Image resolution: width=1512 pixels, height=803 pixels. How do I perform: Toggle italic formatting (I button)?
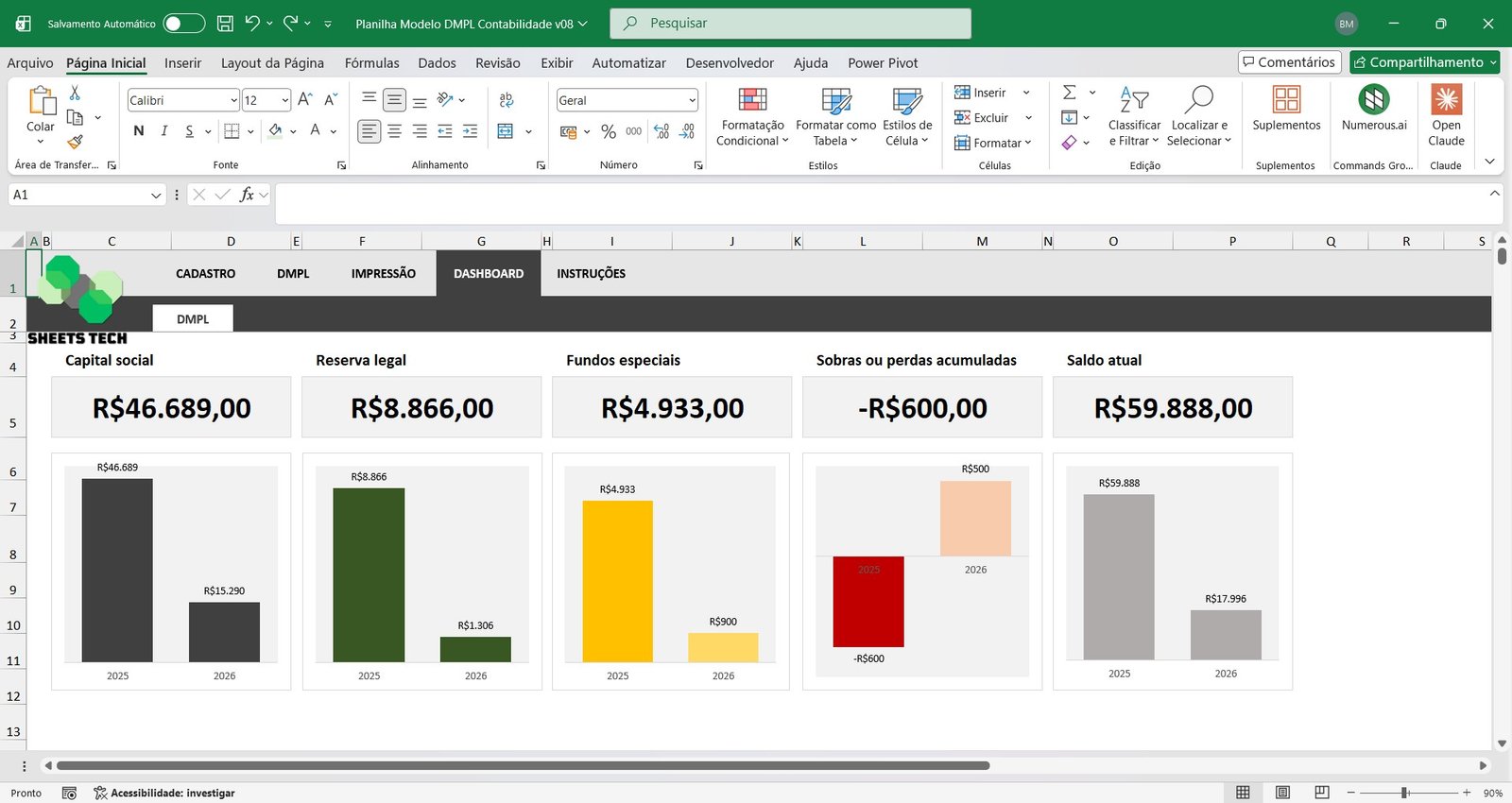click(164, 131)
